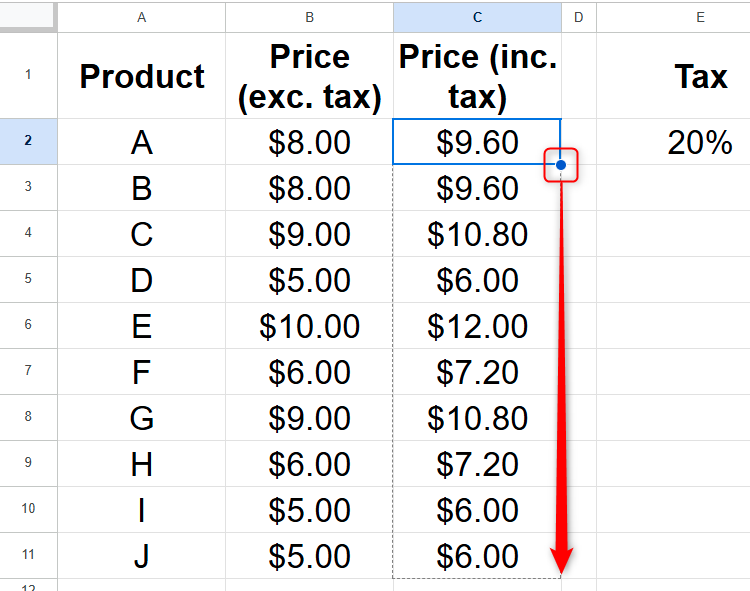Select column E header
Screen dimensions: 750x591
point(700,17)
